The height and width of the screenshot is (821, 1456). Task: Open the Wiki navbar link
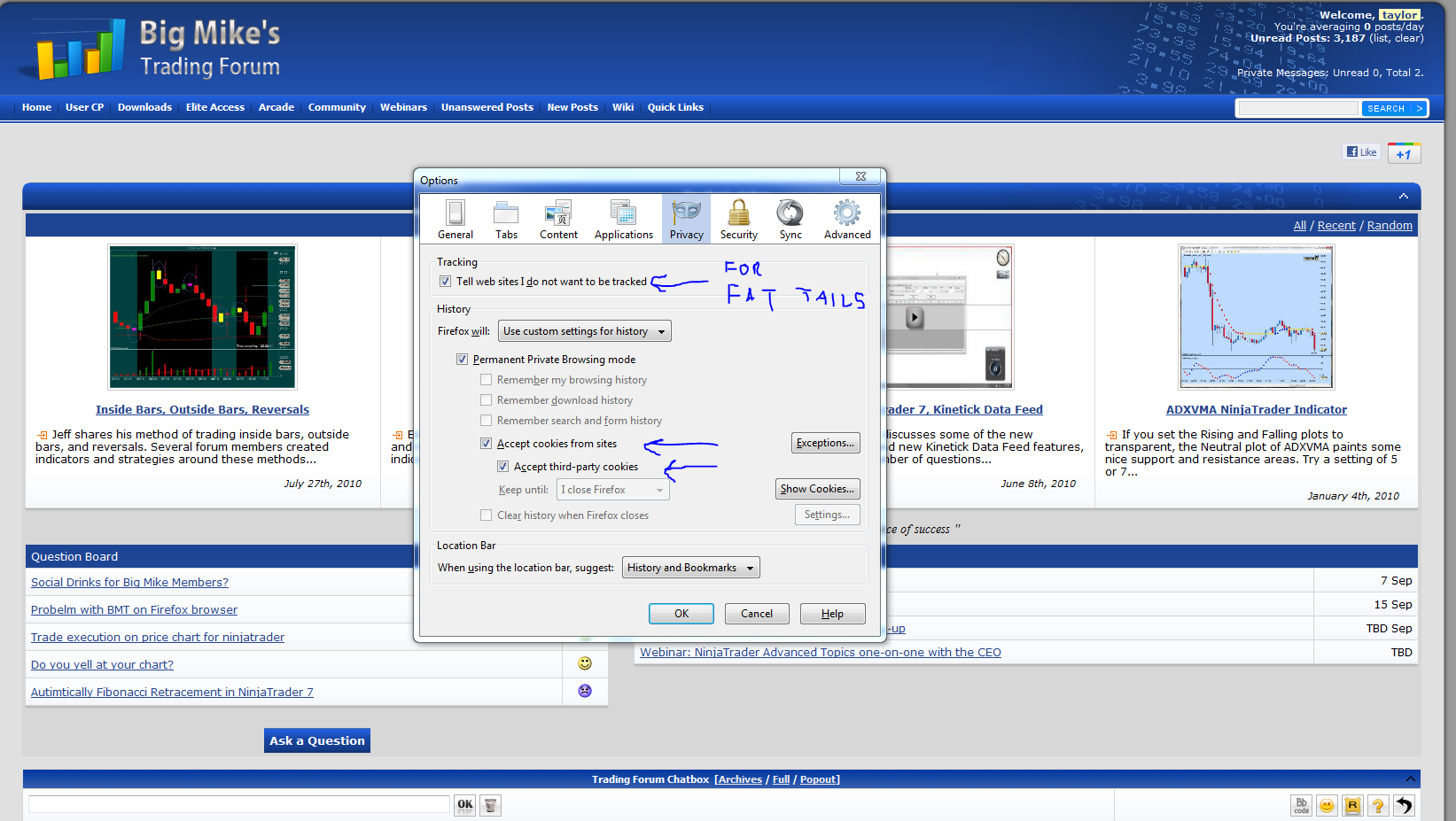(x=623, y=107)
